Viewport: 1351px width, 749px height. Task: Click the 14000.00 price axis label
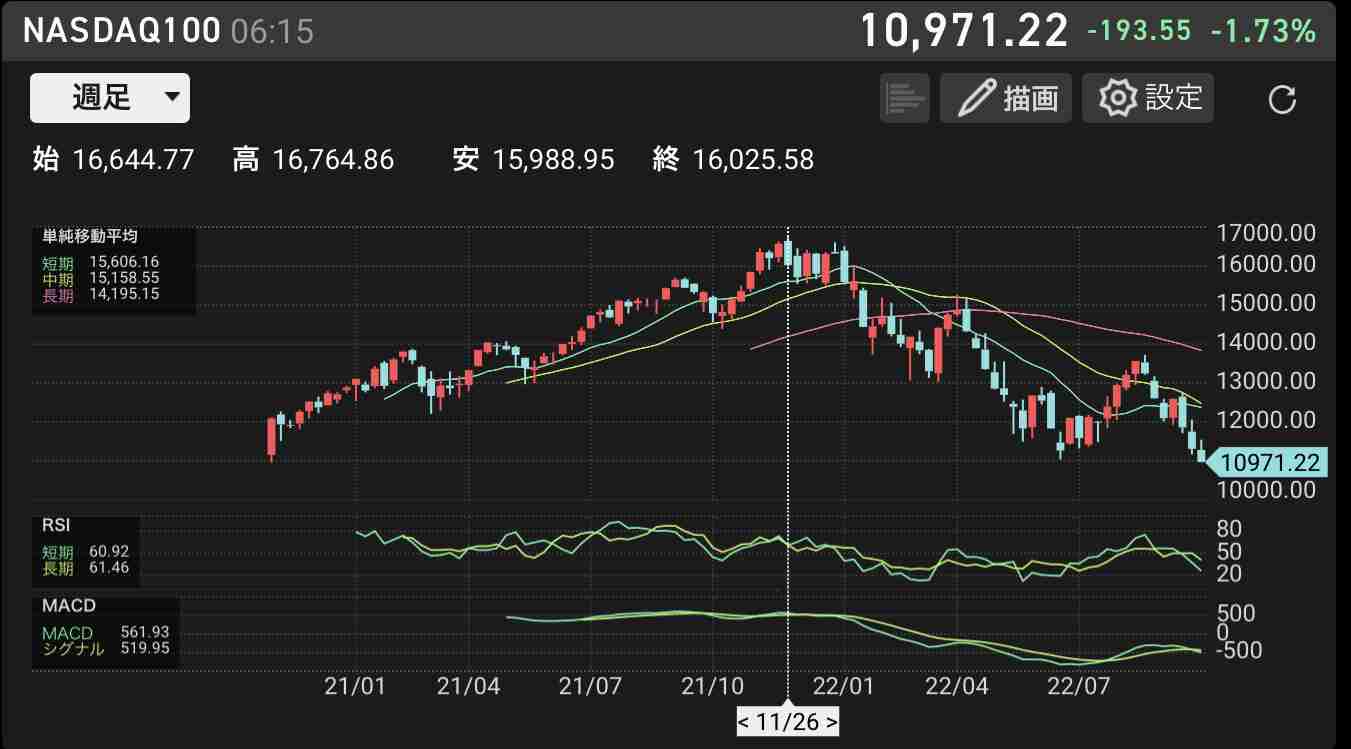point(1266,342)
